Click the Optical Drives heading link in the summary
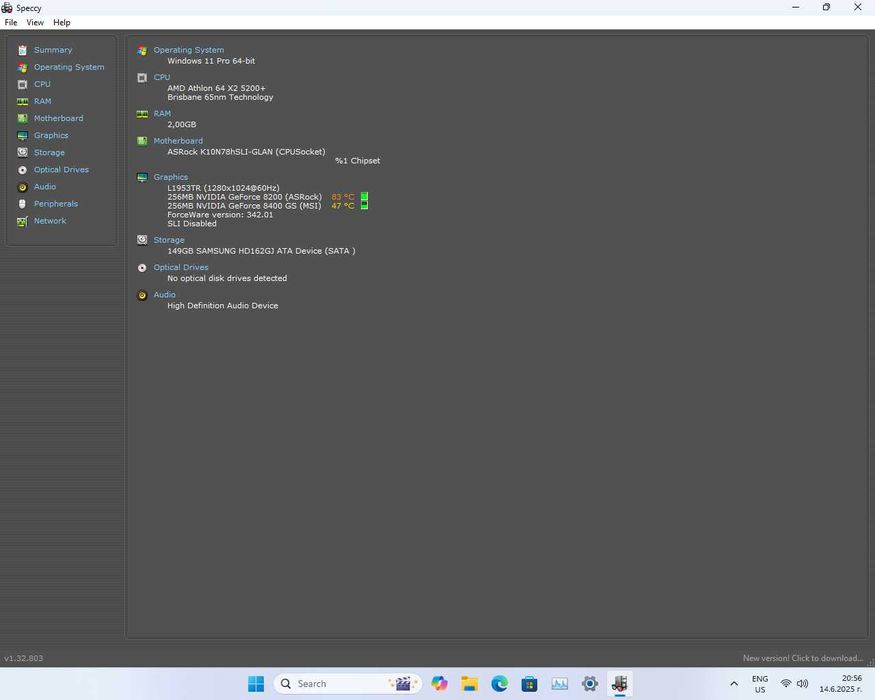Viewport: 875px width, 700px height. coord(181,267)
